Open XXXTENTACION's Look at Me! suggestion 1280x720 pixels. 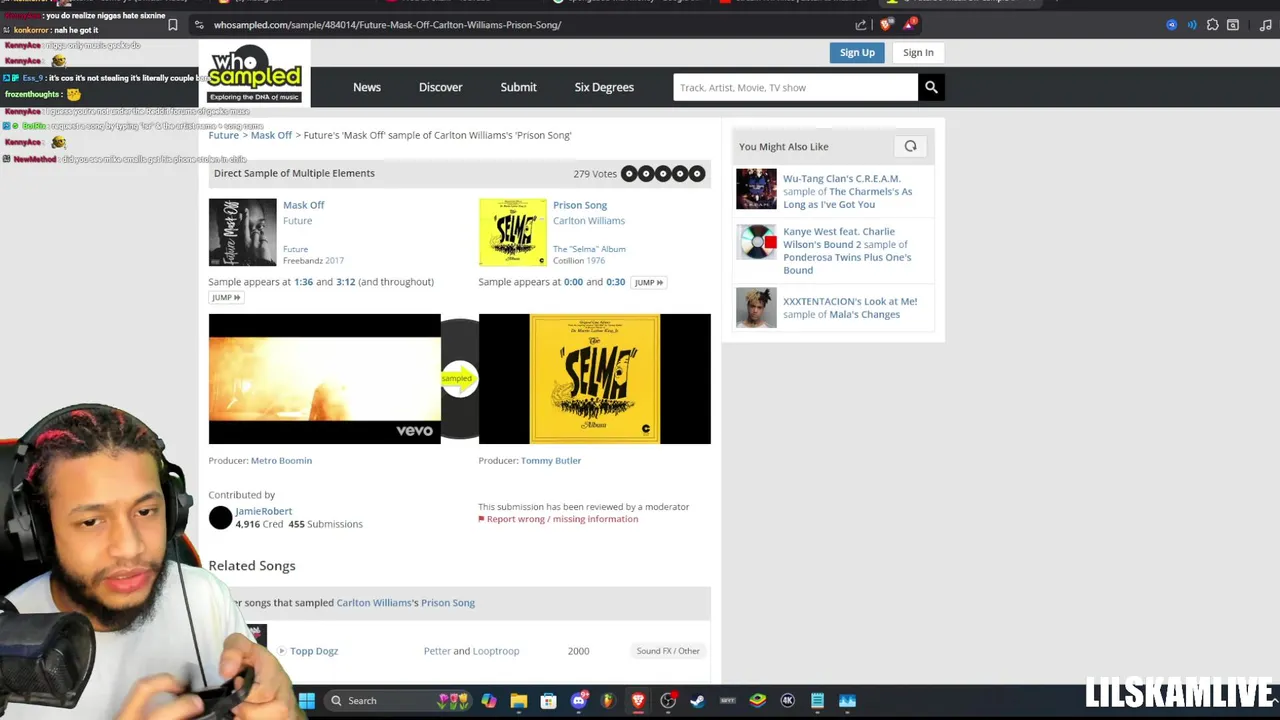pyautogui.click(x=850, y=307)
